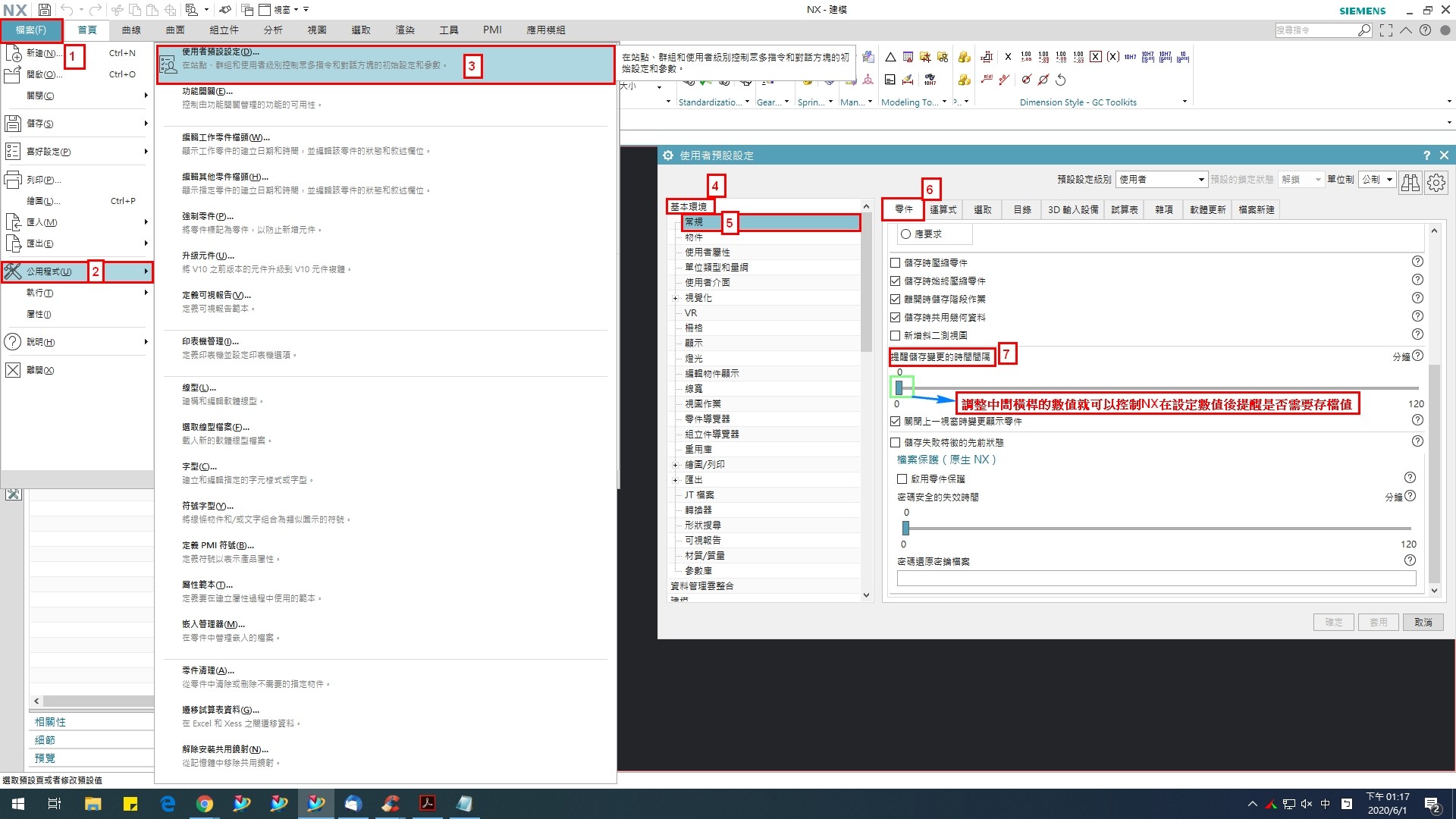Enable the 儲存失敗特徵的先前狀態 checkbox
Screen dimensions: 1456x819
pyautogui.click(x=895, y=443)
